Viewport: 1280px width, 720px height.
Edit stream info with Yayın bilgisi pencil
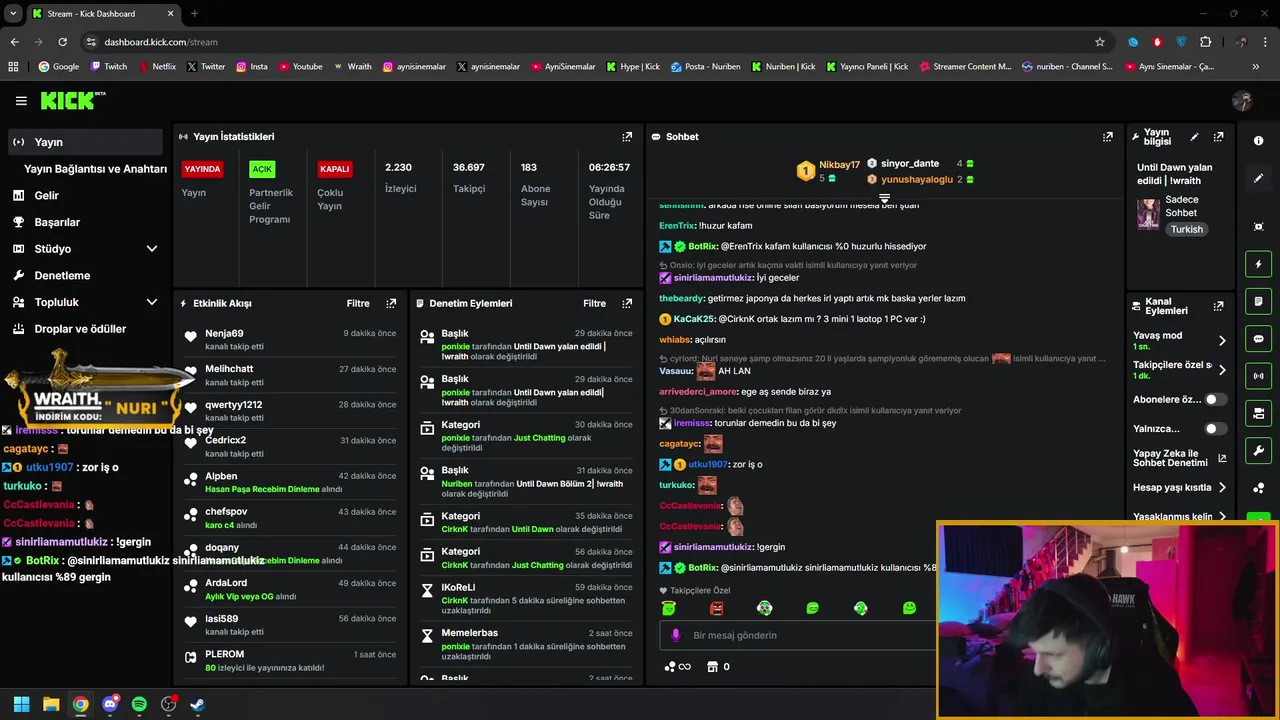(1194, 137)
